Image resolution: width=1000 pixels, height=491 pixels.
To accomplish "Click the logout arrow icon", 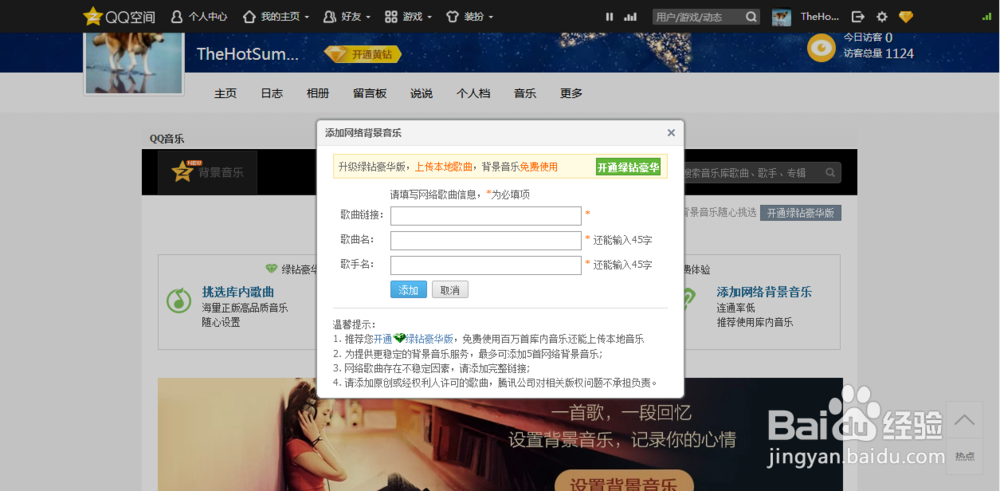I will [x=858, y=17].
